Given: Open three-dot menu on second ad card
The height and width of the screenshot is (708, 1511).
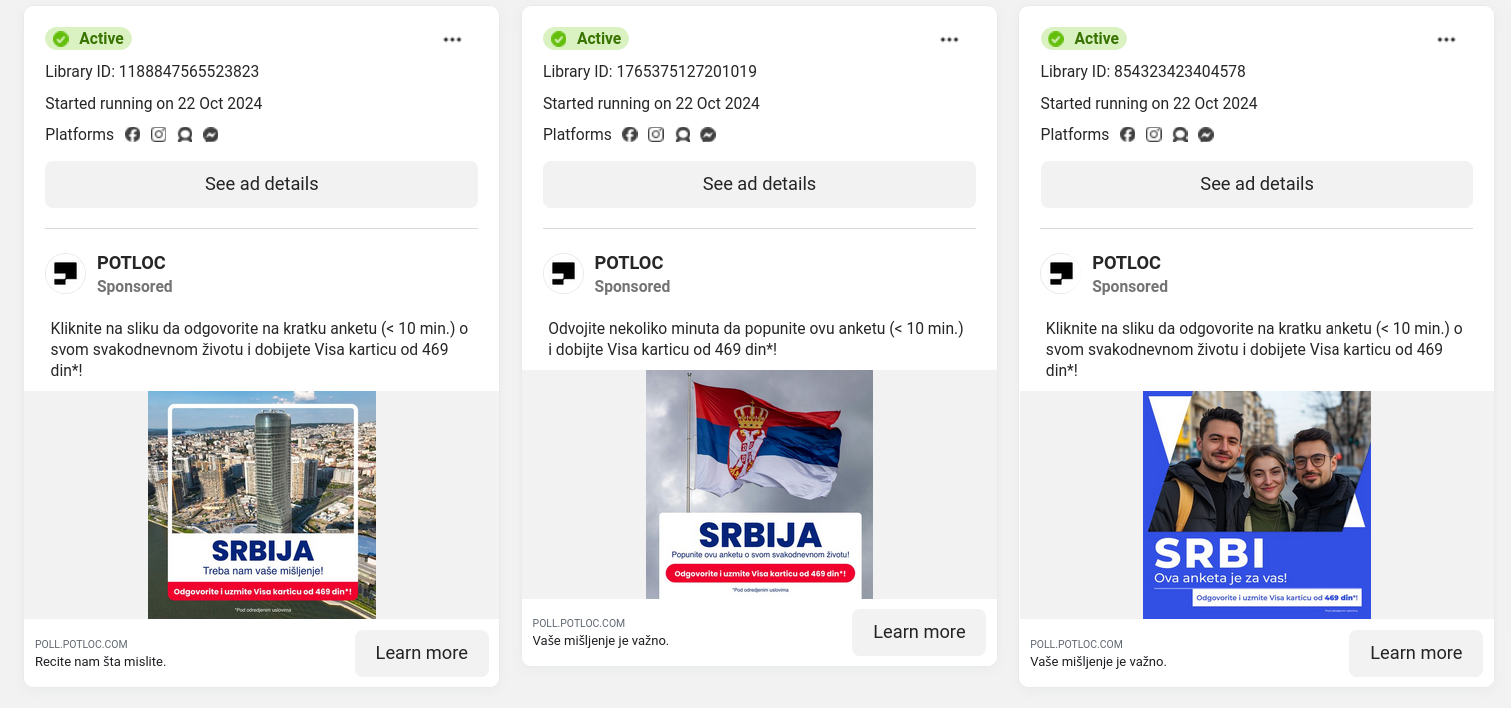Looking at the screenshot, I should [949, 39].
